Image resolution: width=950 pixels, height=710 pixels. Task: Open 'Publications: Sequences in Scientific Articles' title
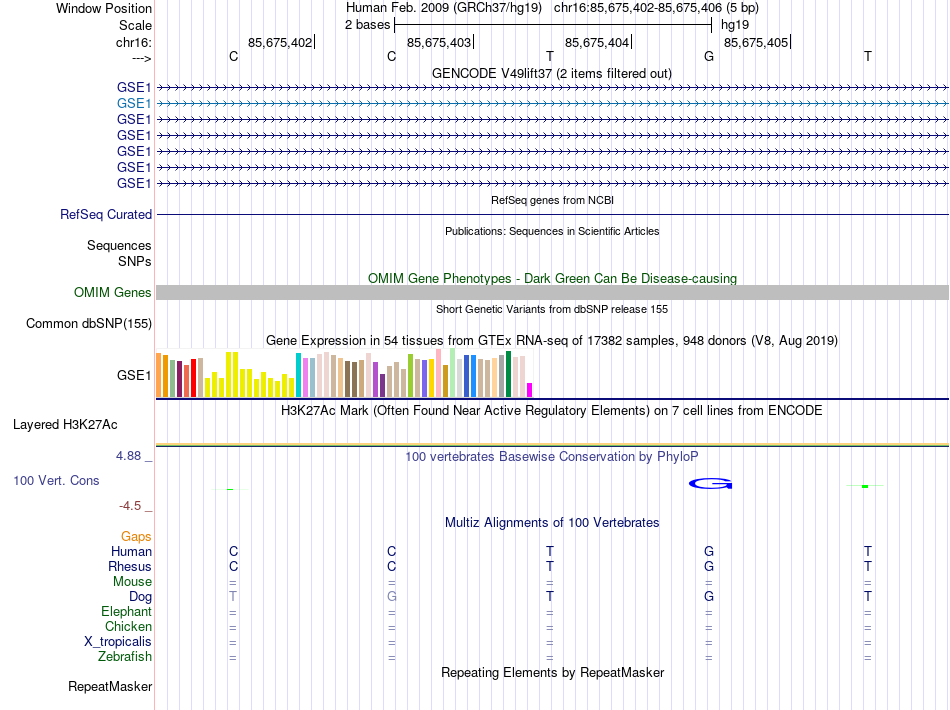click(x=552, y=231)
